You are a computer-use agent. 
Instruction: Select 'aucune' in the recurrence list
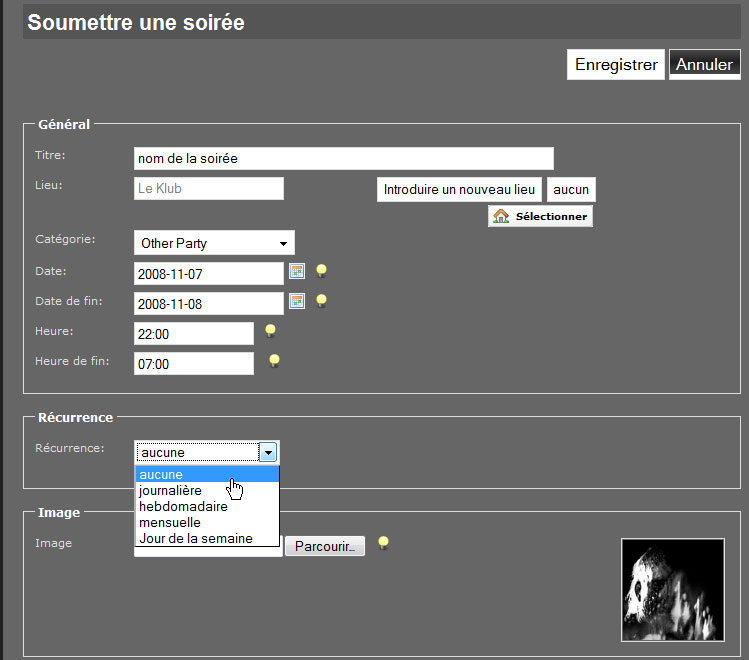pos(207,474)
